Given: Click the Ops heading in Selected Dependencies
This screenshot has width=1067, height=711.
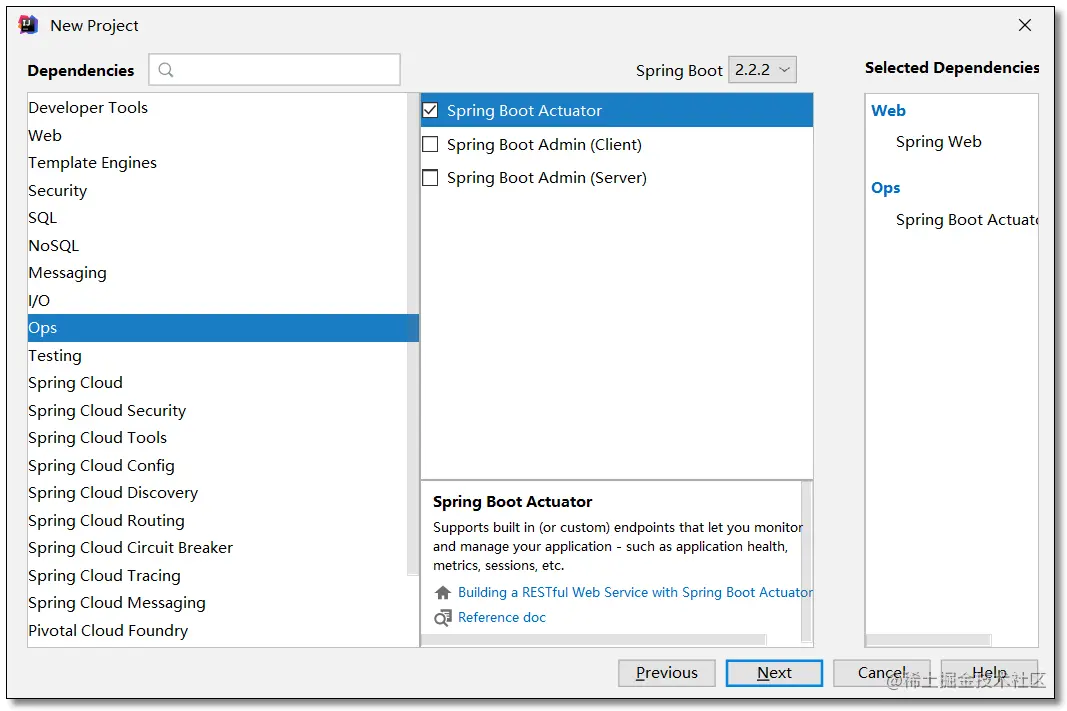Looking at the screenshot, I should (885, 188).
